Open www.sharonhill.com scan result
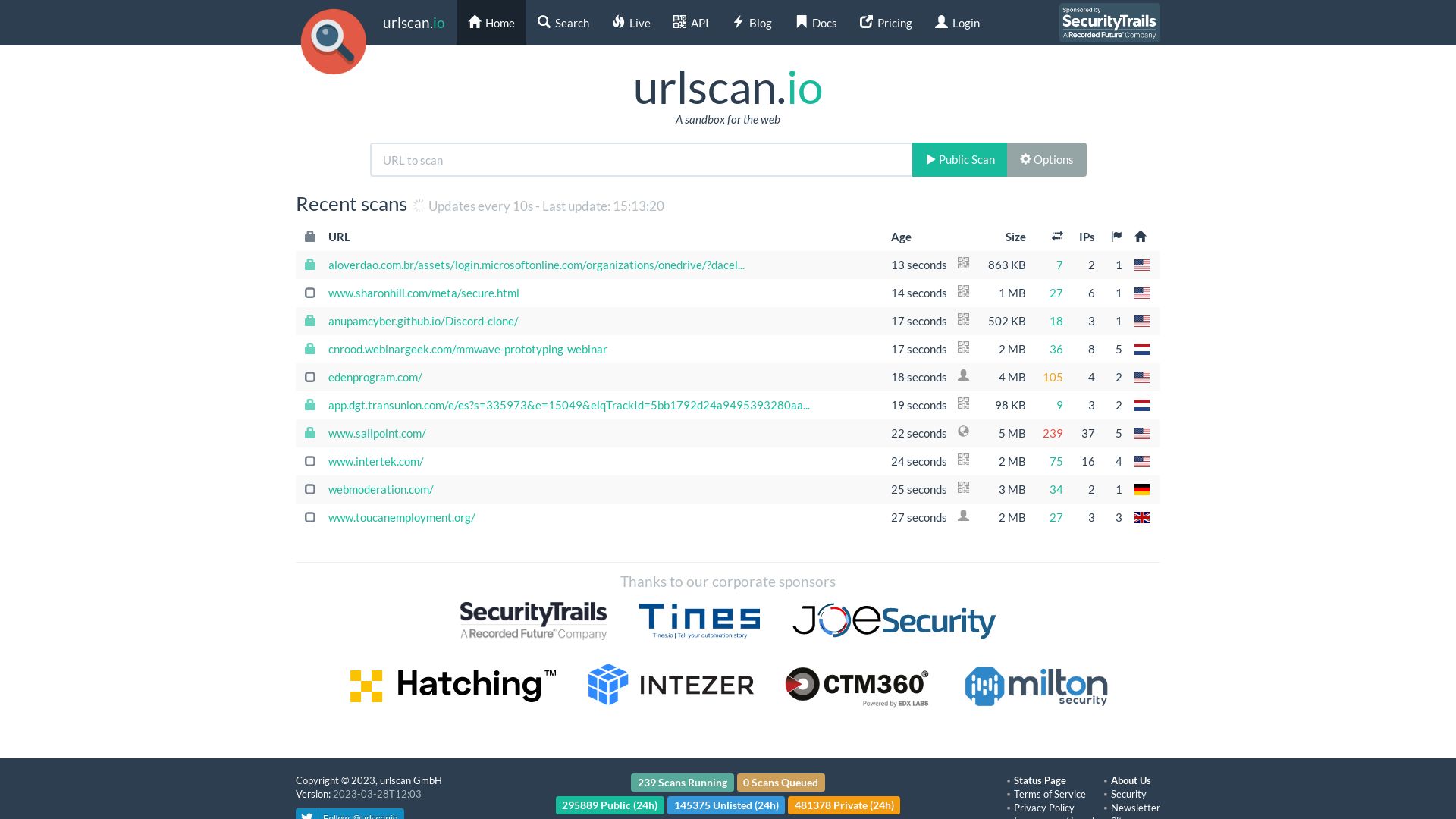The height and width of the screenshot is (819, 1456). (424, 293)
